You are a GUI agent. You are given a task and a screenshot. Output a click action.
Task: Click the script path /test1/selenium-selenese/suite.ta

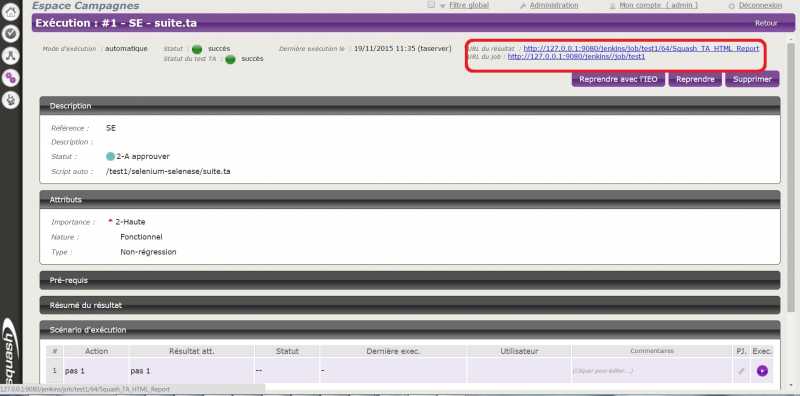click(x=168, y=172)
